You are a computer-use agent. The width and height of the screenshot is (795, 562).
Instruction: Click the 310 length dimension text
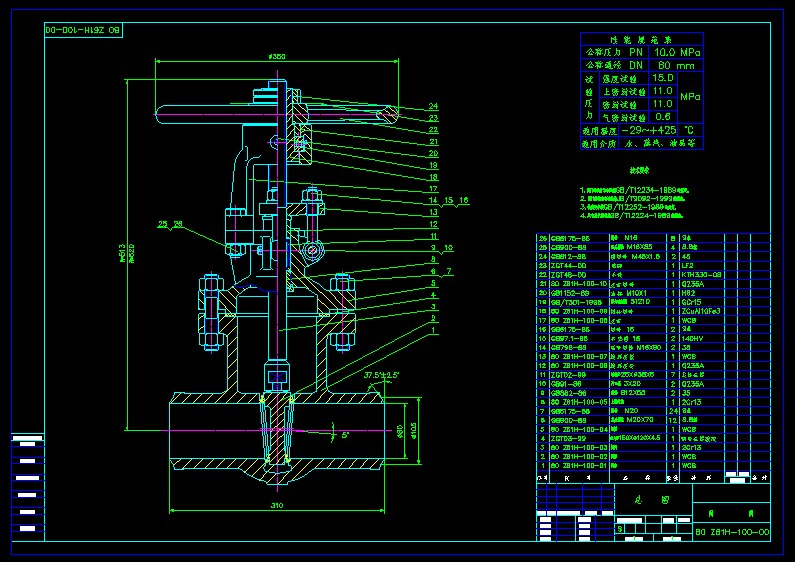point(276,507)
